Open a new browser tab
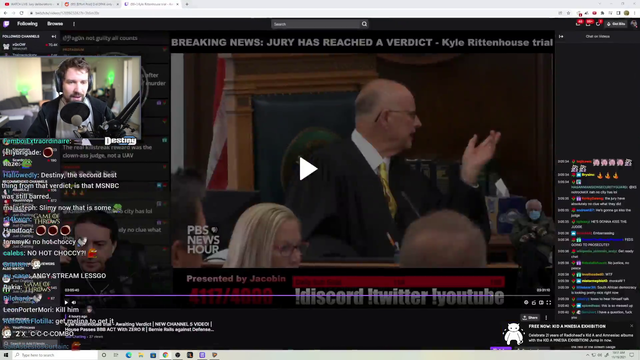The height and width of the screenshot is (360, 640). tap(187, 4)
